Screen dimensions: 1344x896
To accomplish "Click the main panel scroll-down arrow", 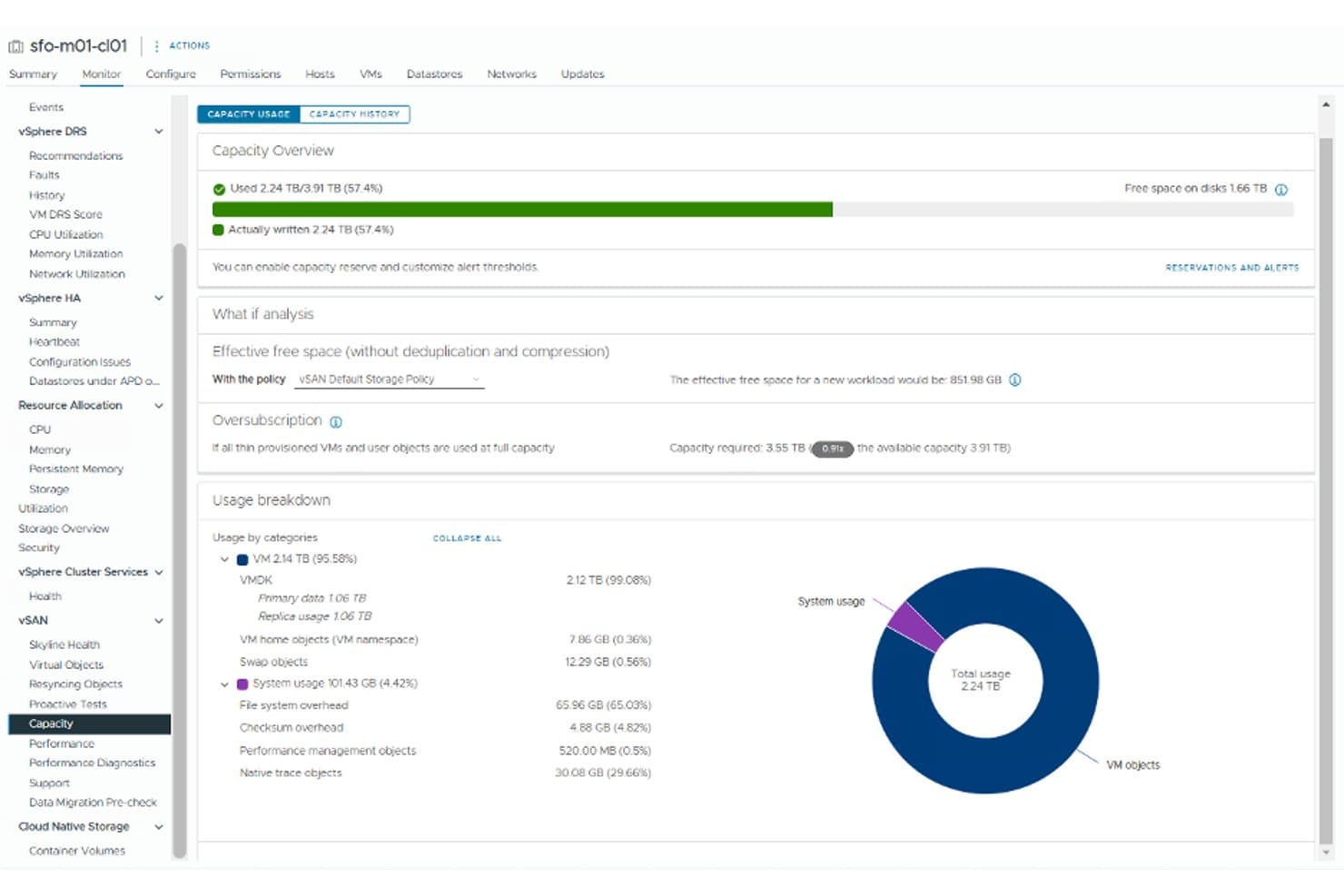I will [x=1326, y=852].
